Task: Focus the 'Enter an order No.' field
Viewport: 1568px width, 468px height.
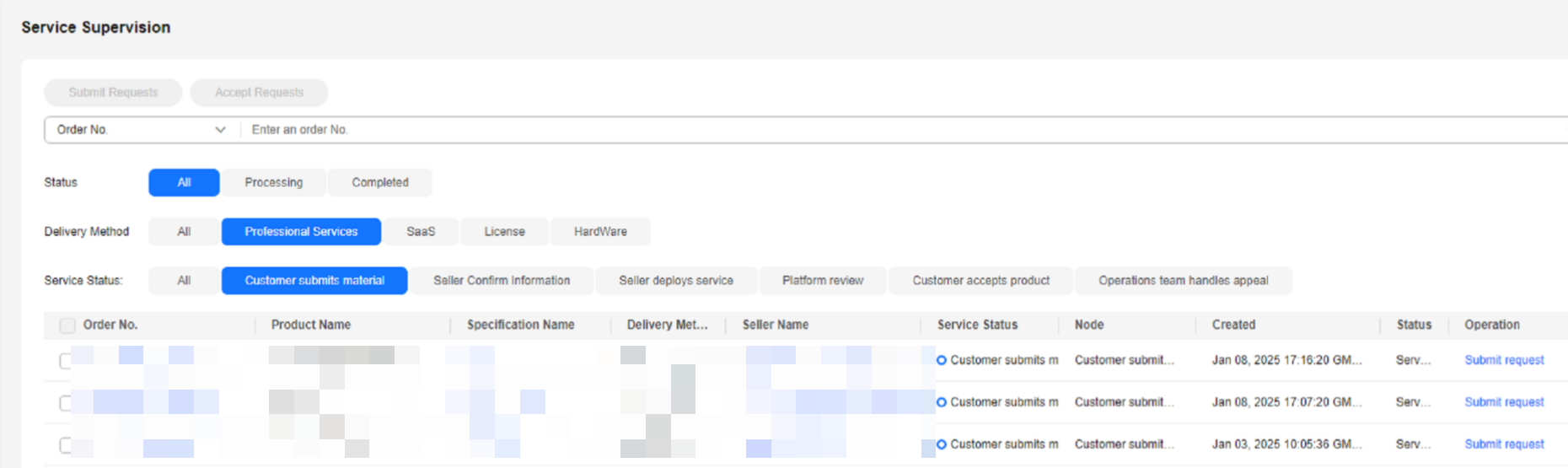Action: pos(902,130)
